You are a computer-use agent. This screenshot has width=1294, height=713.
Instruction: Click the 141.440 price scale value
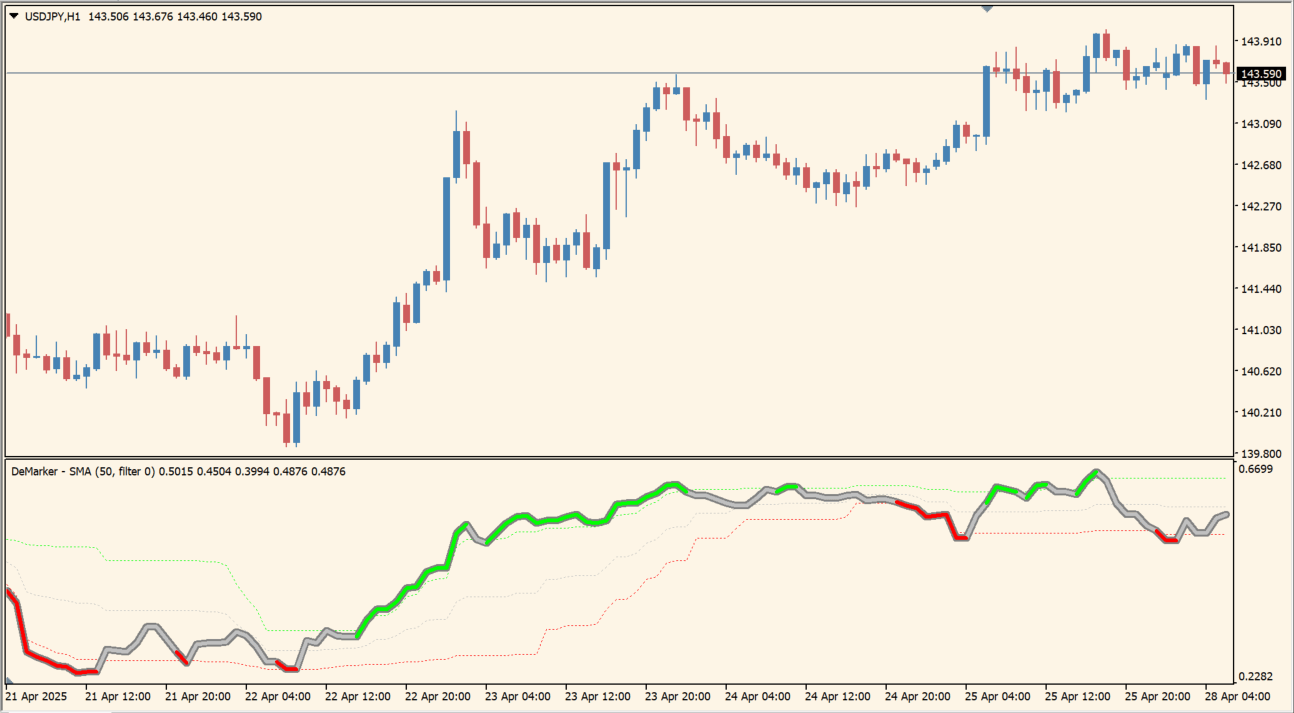pos(1261,289)
